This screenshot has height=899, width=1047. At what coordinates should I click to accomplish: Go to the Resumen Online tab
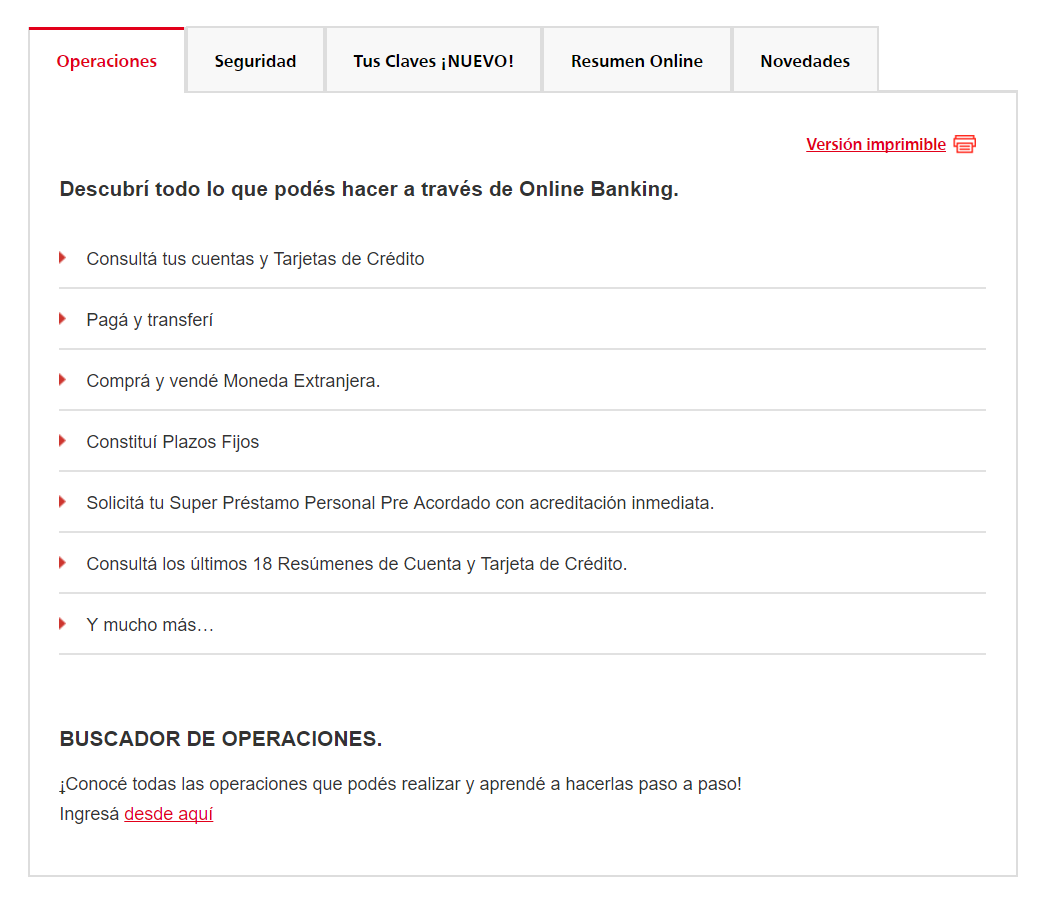pyautogui.click(x=637, y=61)
